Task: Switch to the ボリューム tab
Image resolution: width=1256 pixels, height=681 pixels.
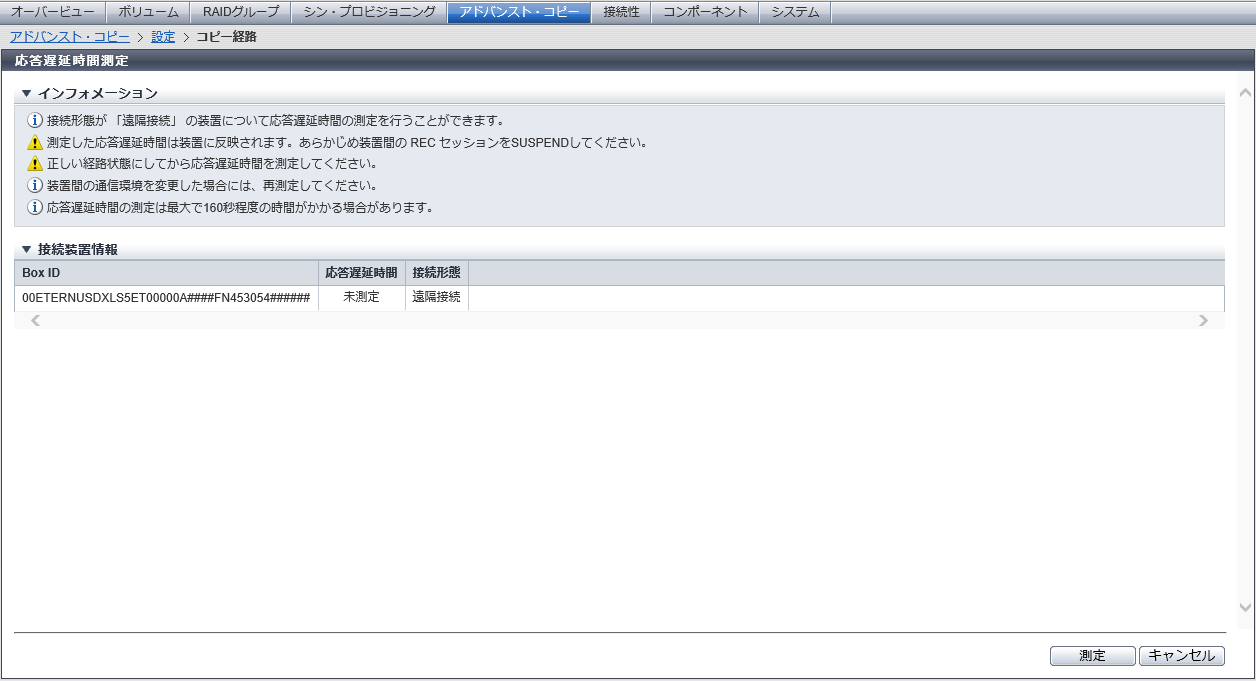Action: [148, 12]
